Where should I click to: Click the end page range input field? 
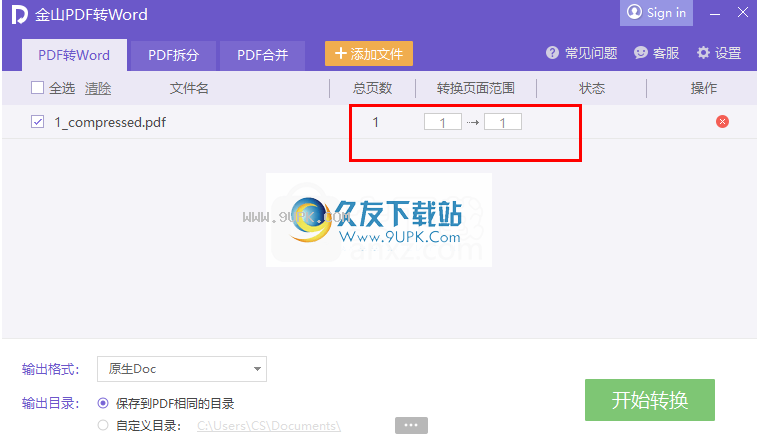pos(503,122)
